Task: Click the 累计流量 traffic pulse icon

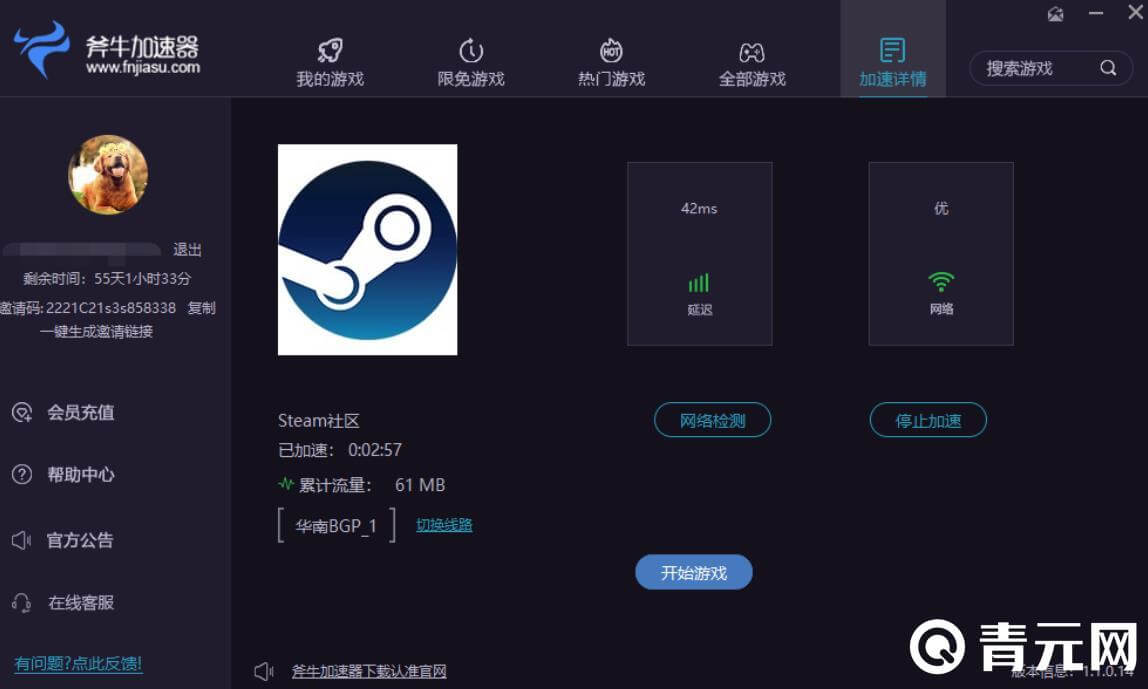Action: (x=286, y=484)
